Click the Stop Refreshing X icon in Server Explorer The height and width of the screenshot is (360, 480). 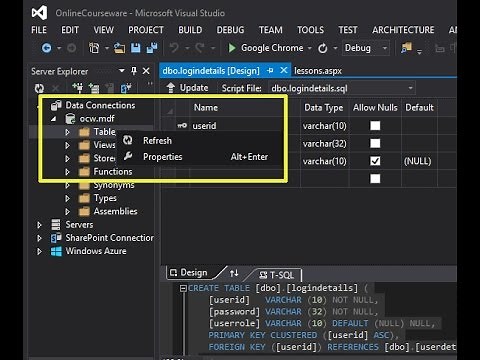[x=55, y=88]
